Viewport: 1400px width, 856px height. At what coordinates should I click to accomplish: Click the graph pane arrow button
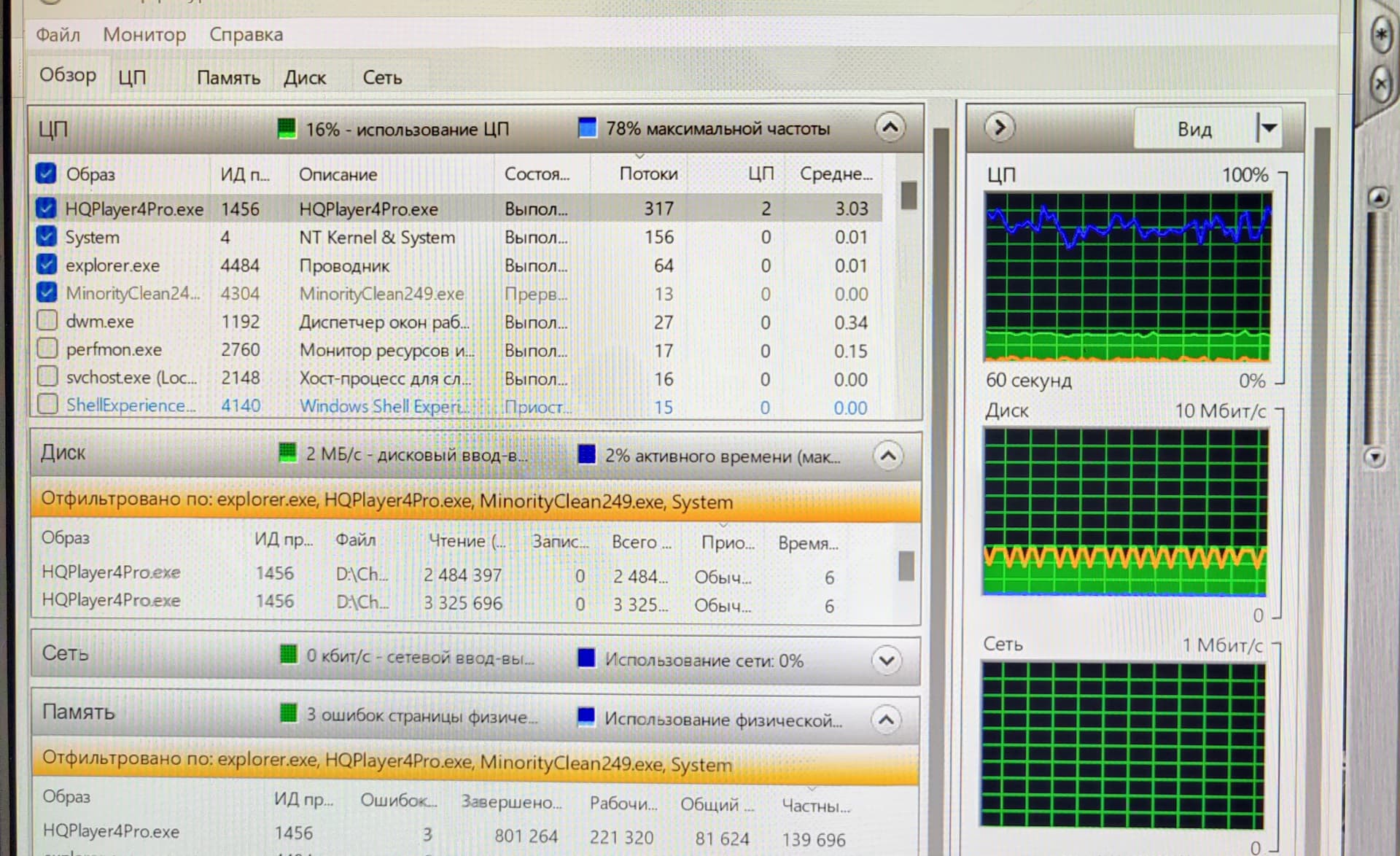pyautogui.click(x=1000, y=128)
